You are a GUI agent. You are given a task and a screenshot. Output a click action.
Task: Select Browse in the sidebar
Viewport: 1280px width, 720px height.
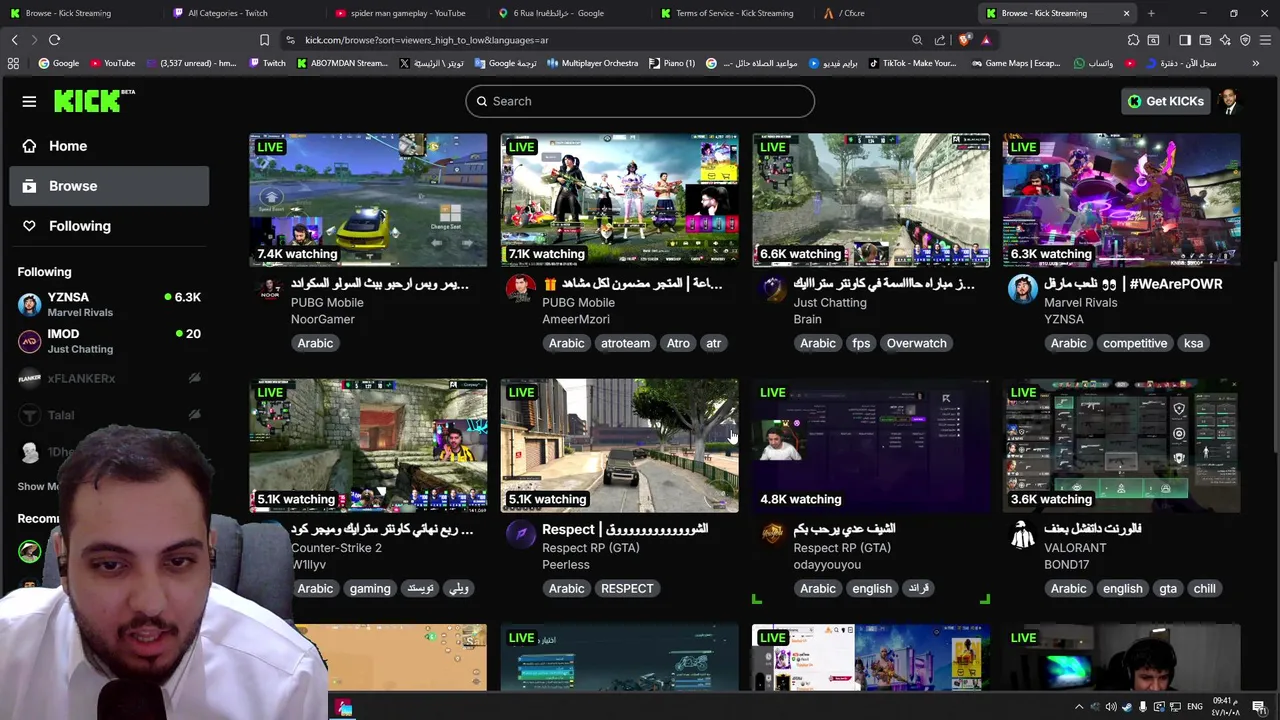109,186
